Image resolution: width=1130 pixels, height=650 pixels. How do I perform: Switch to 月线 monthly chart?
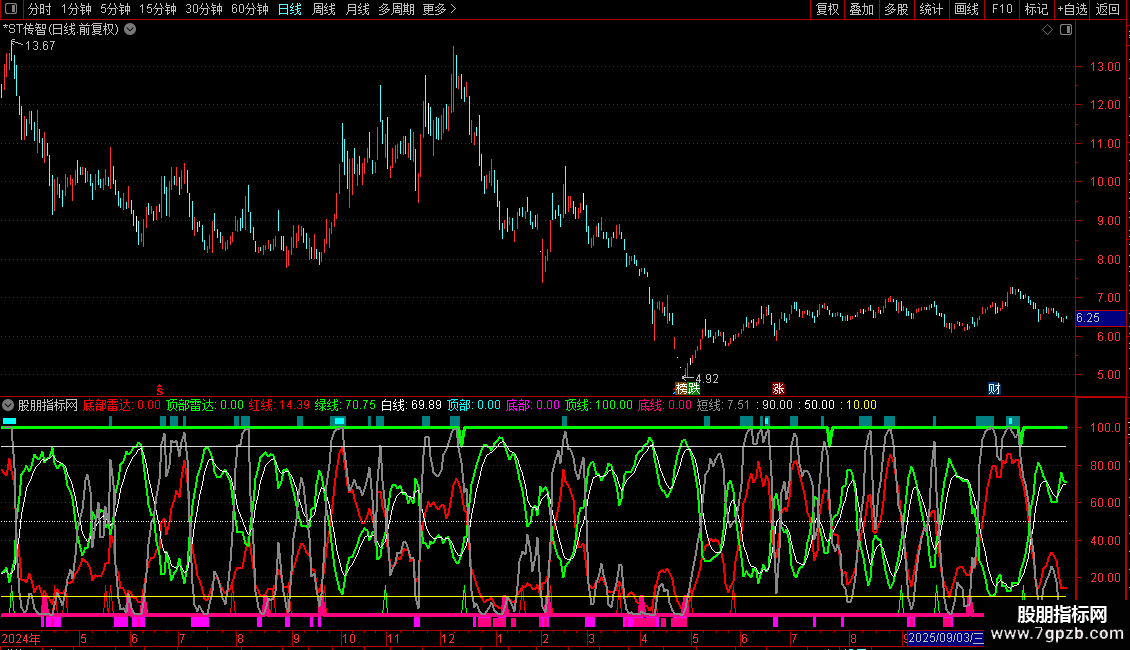[x=357, y=9]
